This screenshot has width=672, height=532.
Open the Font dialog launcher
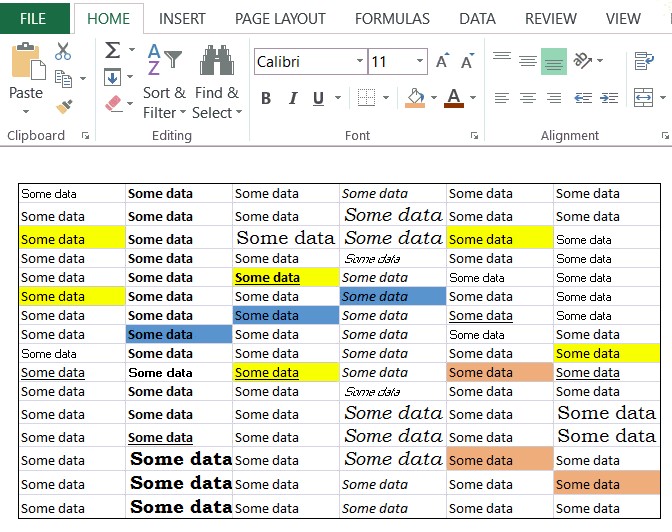(x=474, y=135)
